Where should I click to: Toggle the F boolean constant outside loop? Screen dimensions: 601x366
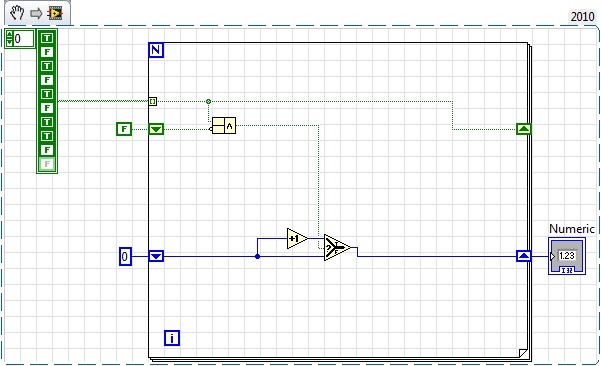coord(124,129)
